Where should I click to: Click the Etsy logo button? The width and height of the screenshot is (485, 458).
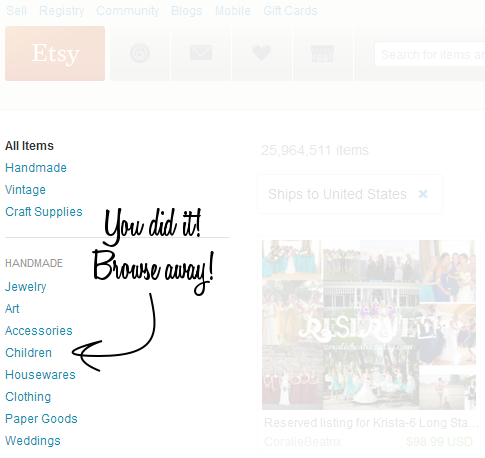point(55,53)
